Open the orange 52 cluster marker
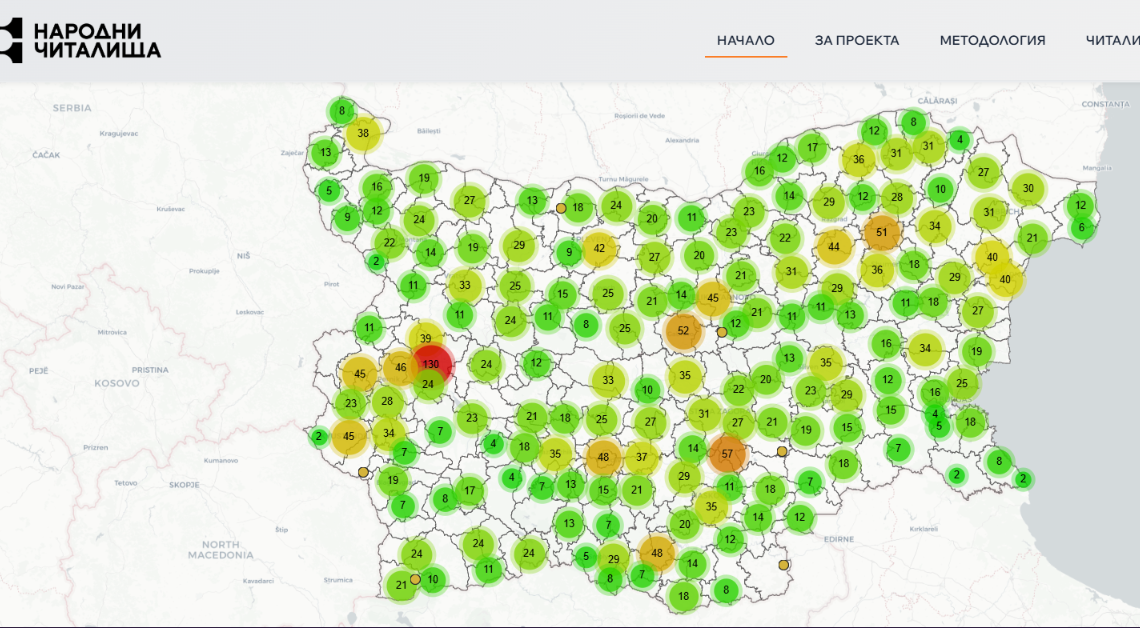The image size is (1140, 628). (683, 331)
